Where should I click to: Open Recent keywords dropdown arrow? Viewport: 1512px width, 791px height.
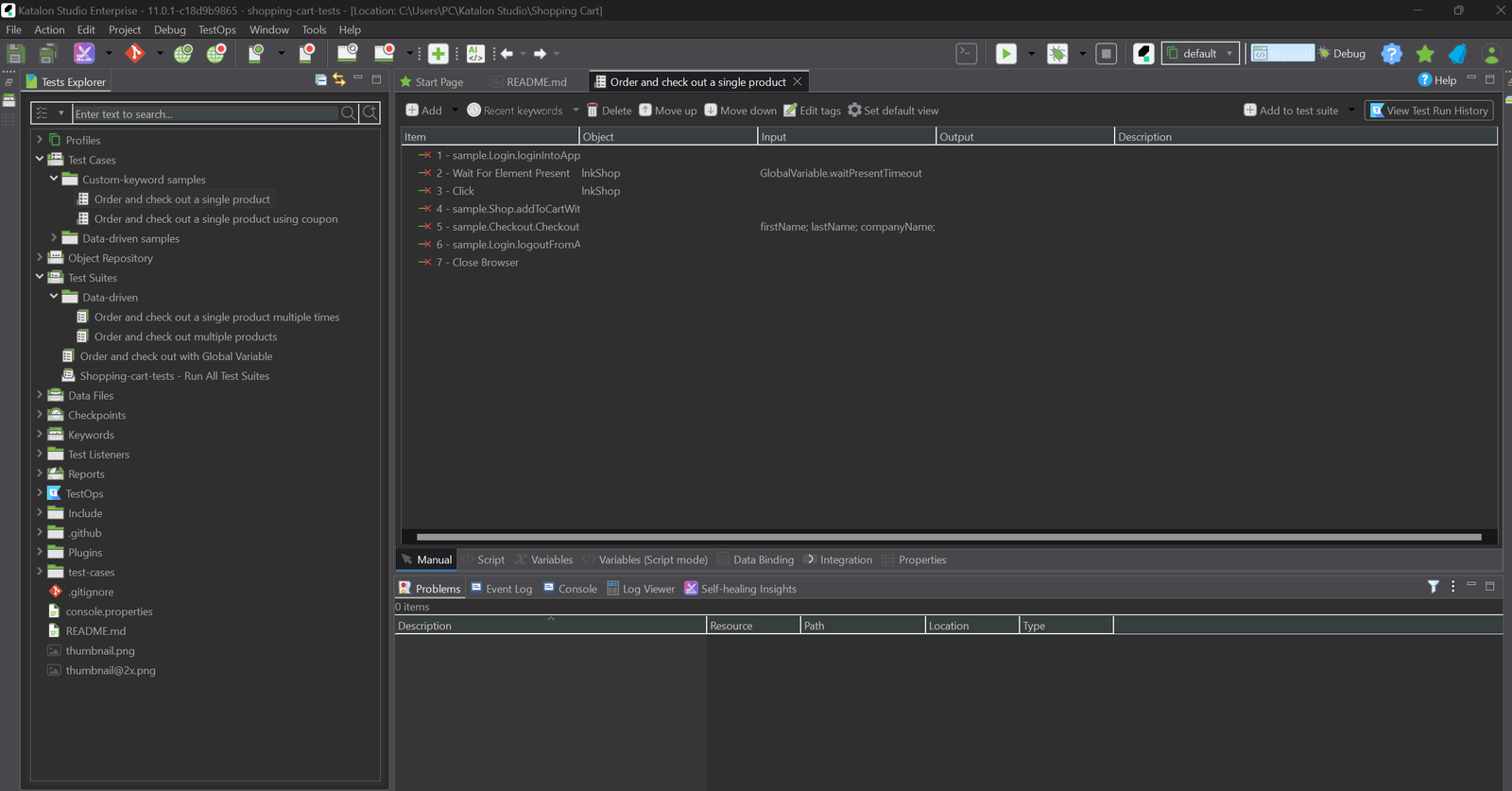(x=576, y=111)
